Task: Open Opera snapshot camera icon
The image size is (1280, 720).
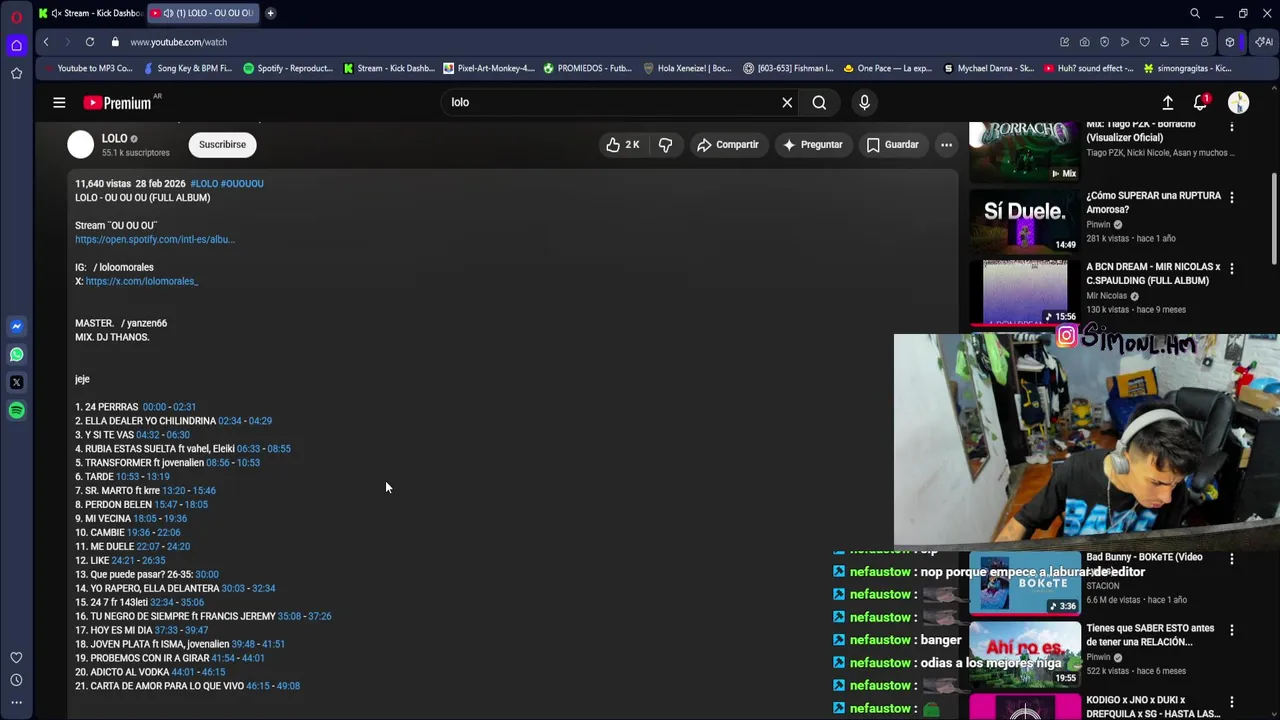Action: (1084, 42)
